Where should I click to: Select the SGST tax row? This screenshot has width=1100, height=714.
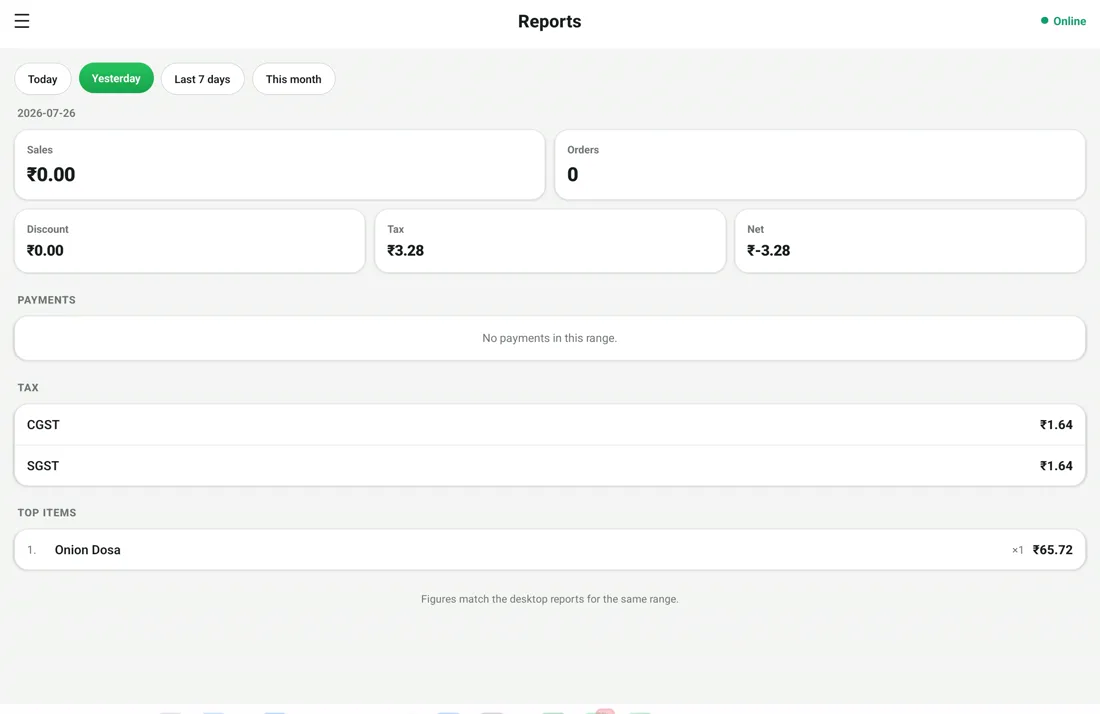[550, 466]
